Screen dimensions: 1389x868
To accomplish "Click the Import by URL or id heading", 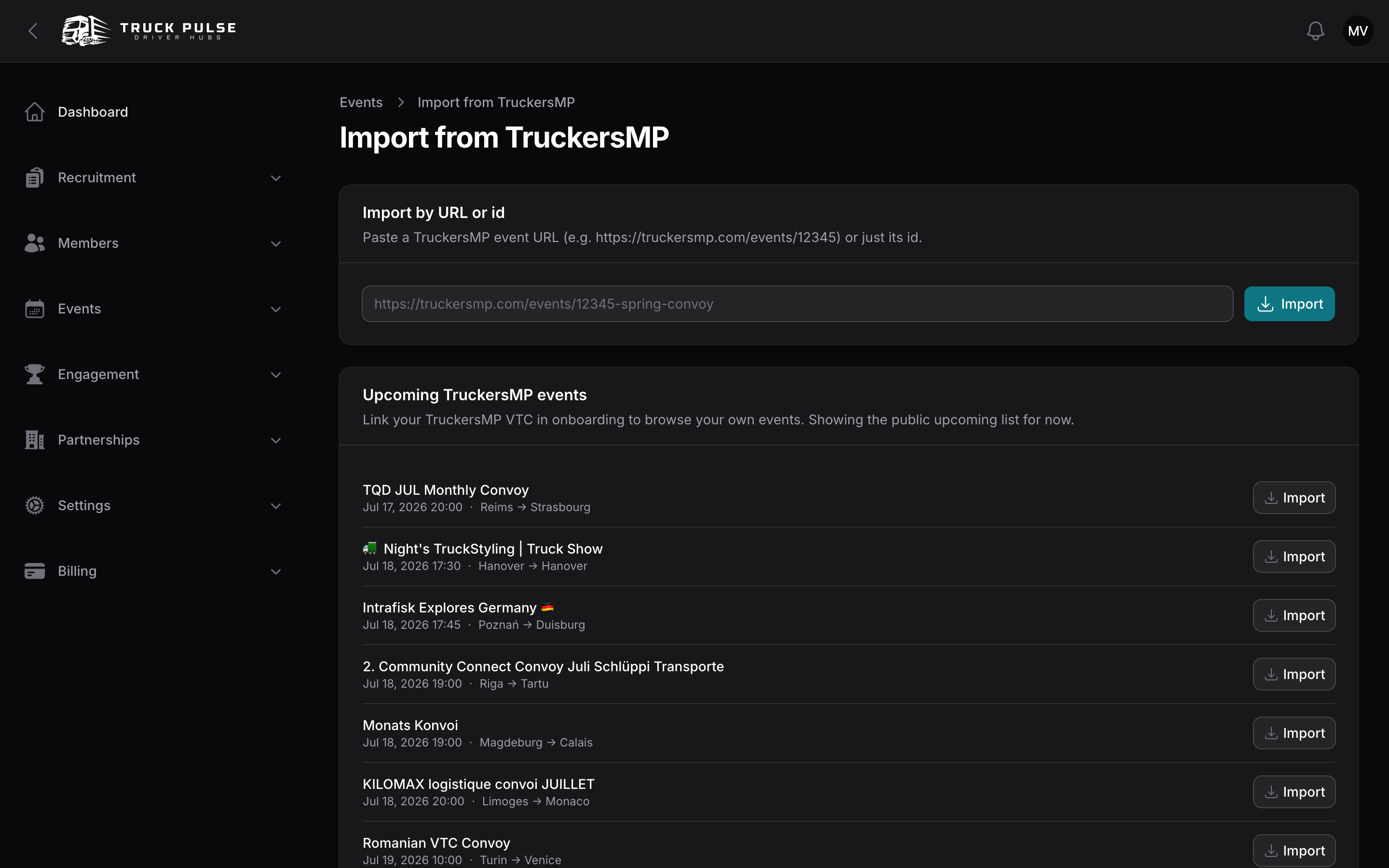I will (x=434, y=213).
